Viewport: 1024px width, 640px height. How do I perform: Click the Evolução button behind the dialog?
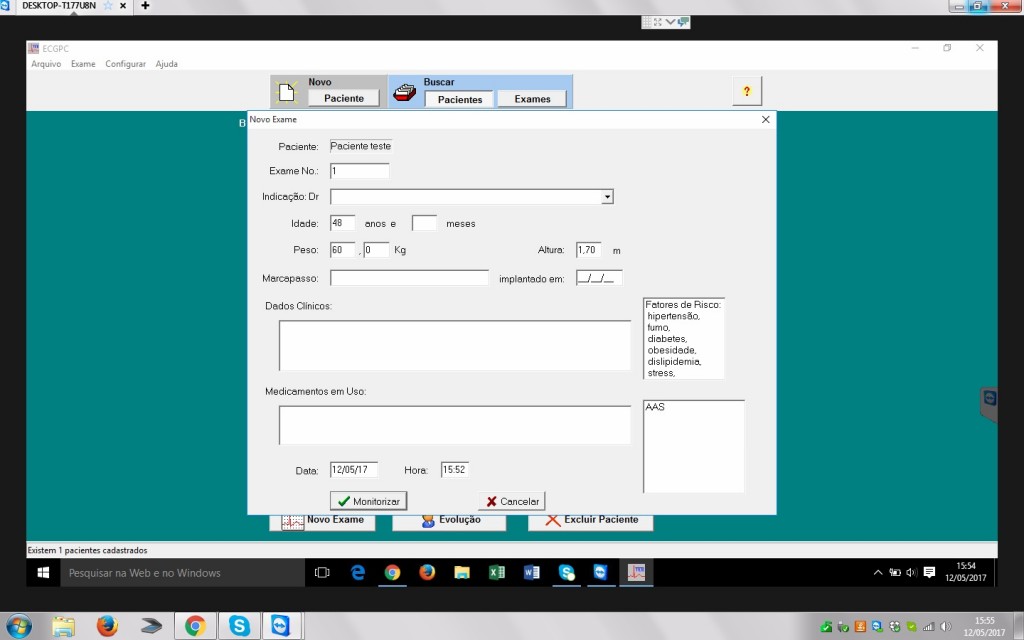[449, 521]
